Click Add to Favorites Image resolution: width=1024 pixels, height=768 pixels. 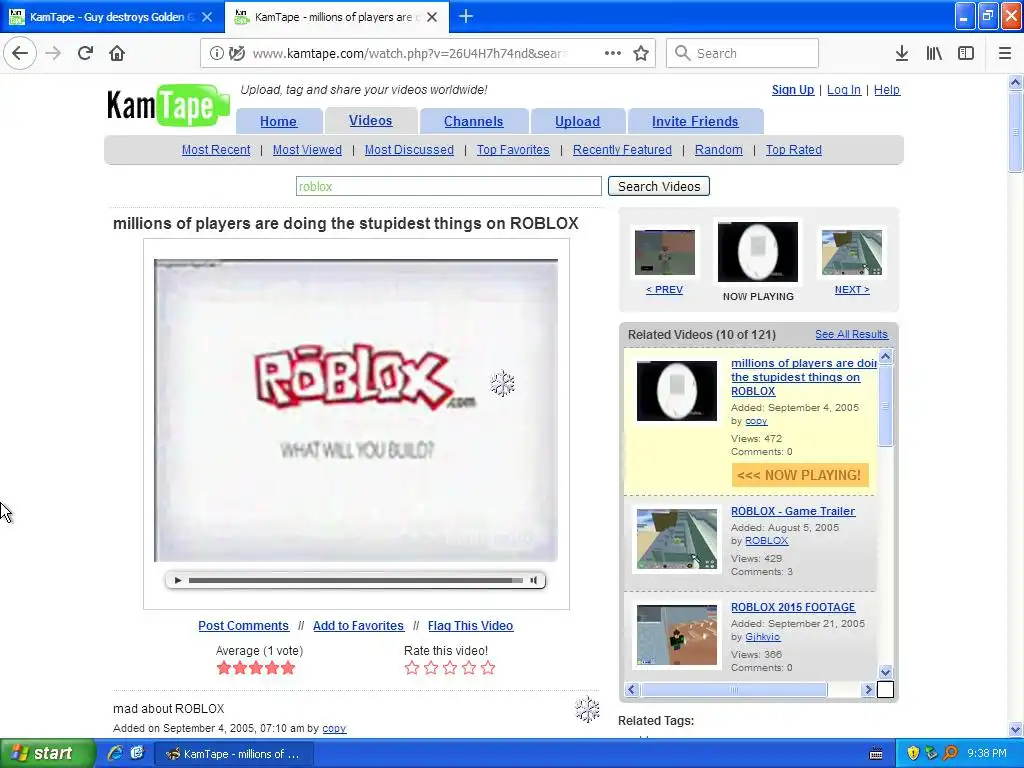[x=358, y=626]
